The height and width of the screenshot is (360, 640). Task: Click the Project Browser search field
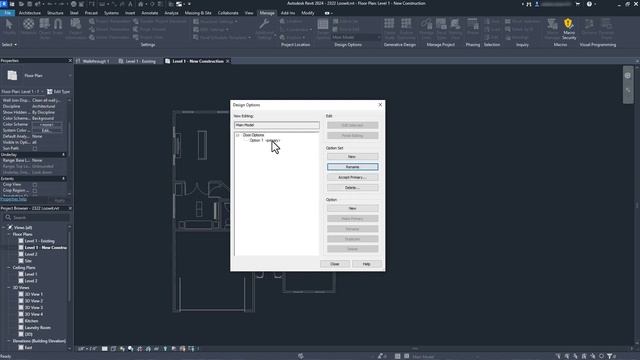click(x=37, y=218)
